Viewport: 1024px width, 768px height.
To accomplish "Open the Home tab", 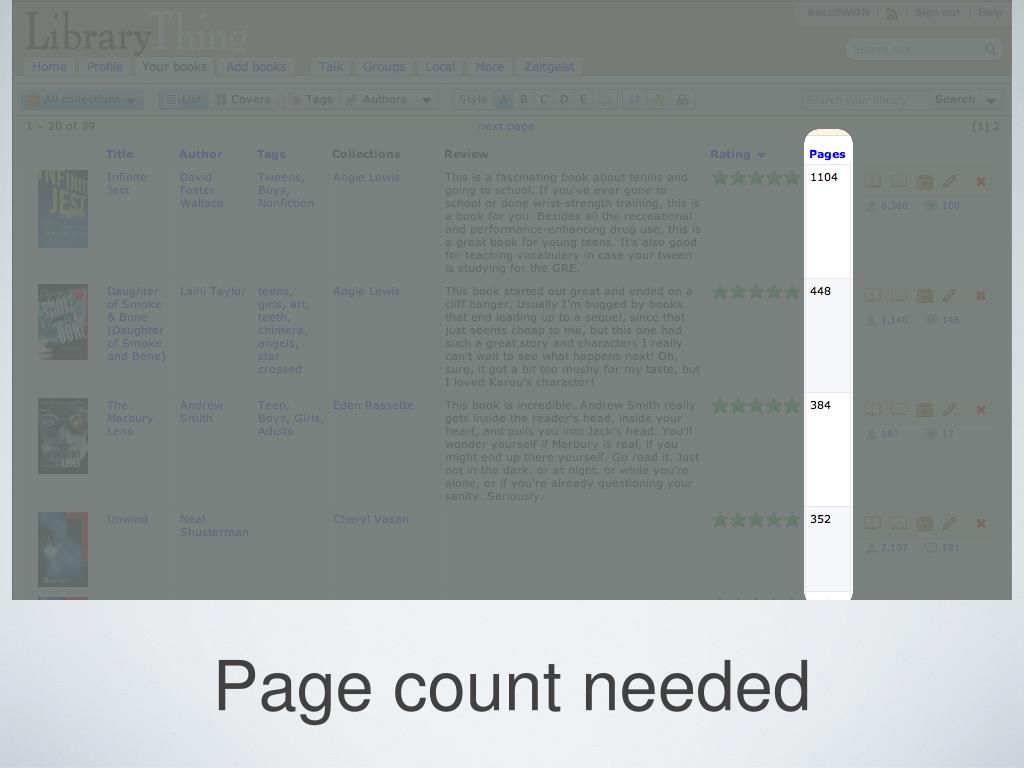I will coord(49,67).
